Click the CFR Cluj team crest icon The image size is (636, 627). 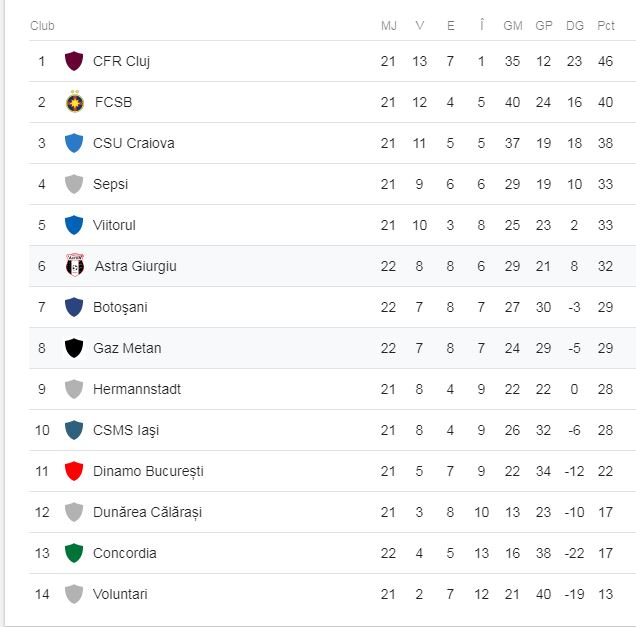pos(73,61)
